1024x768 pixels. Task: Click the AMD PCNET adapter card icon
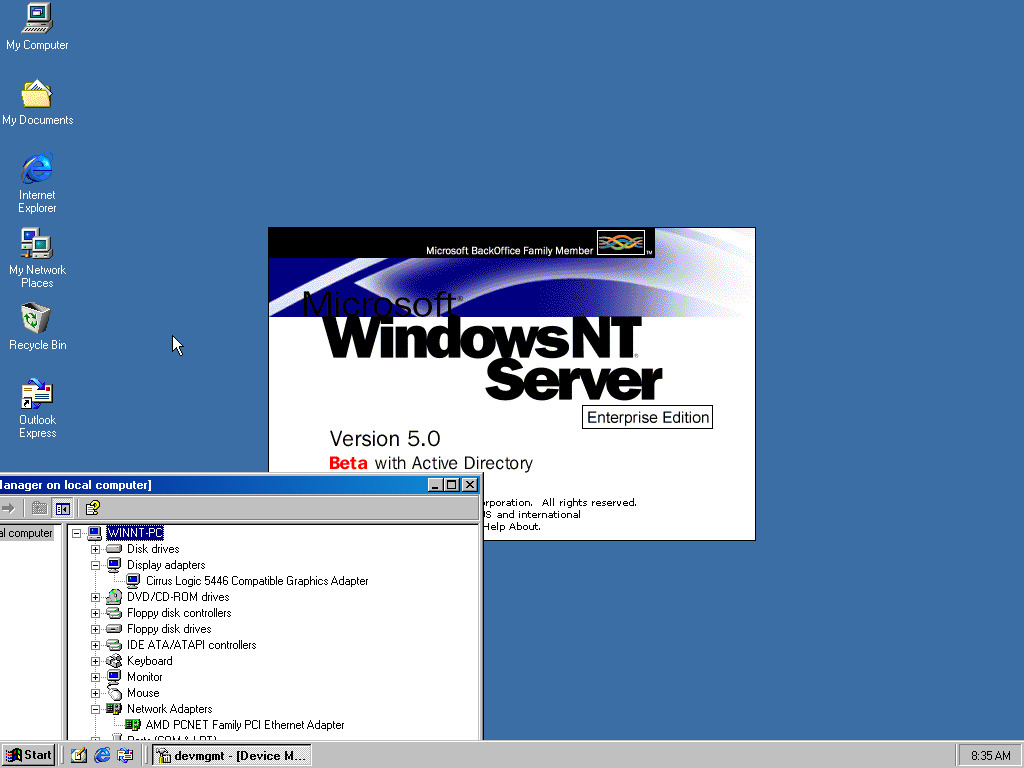pos(133,725)
